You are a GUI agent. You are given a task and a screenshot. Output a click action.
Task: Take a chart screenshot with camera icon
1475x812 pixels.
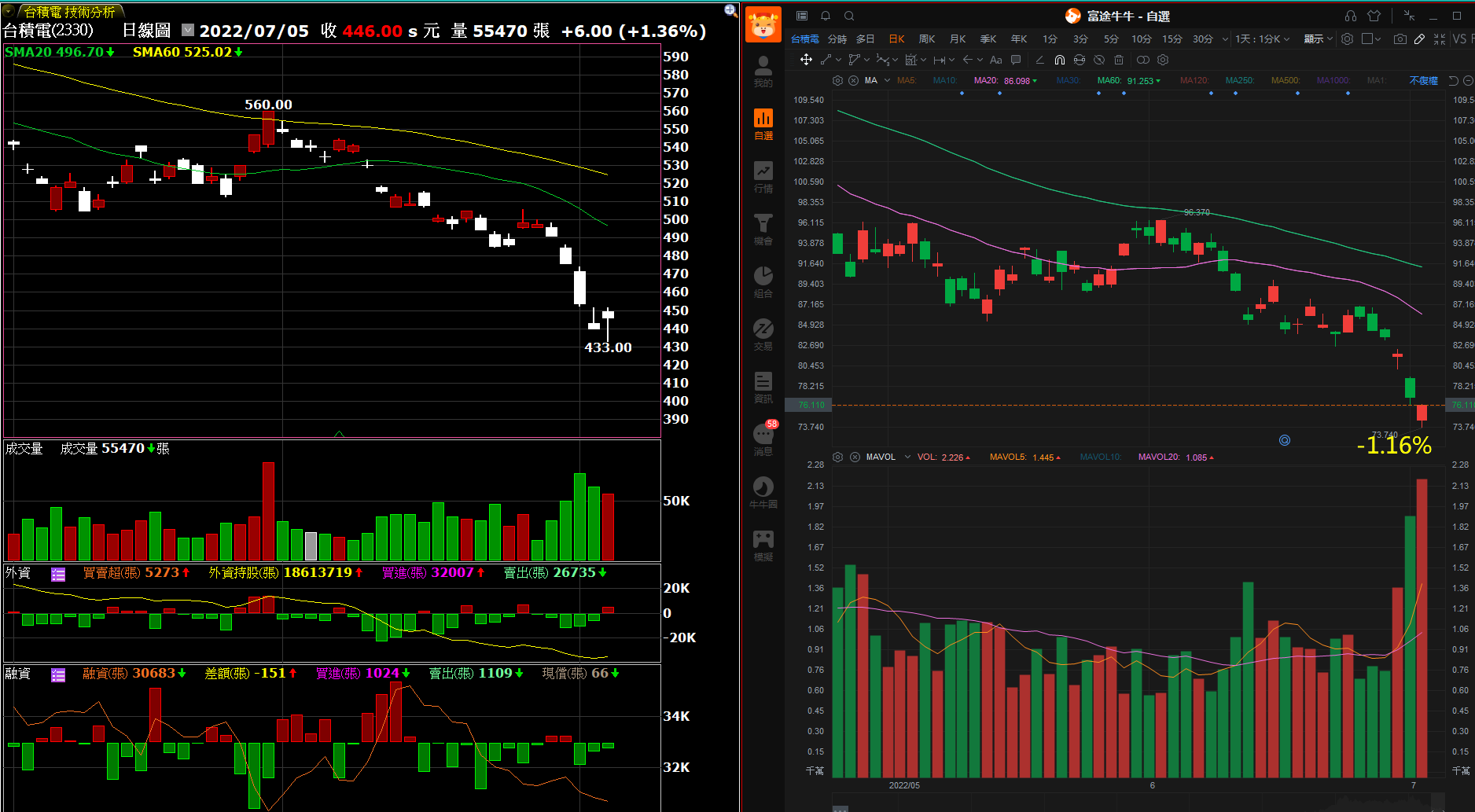(1400, 39)
